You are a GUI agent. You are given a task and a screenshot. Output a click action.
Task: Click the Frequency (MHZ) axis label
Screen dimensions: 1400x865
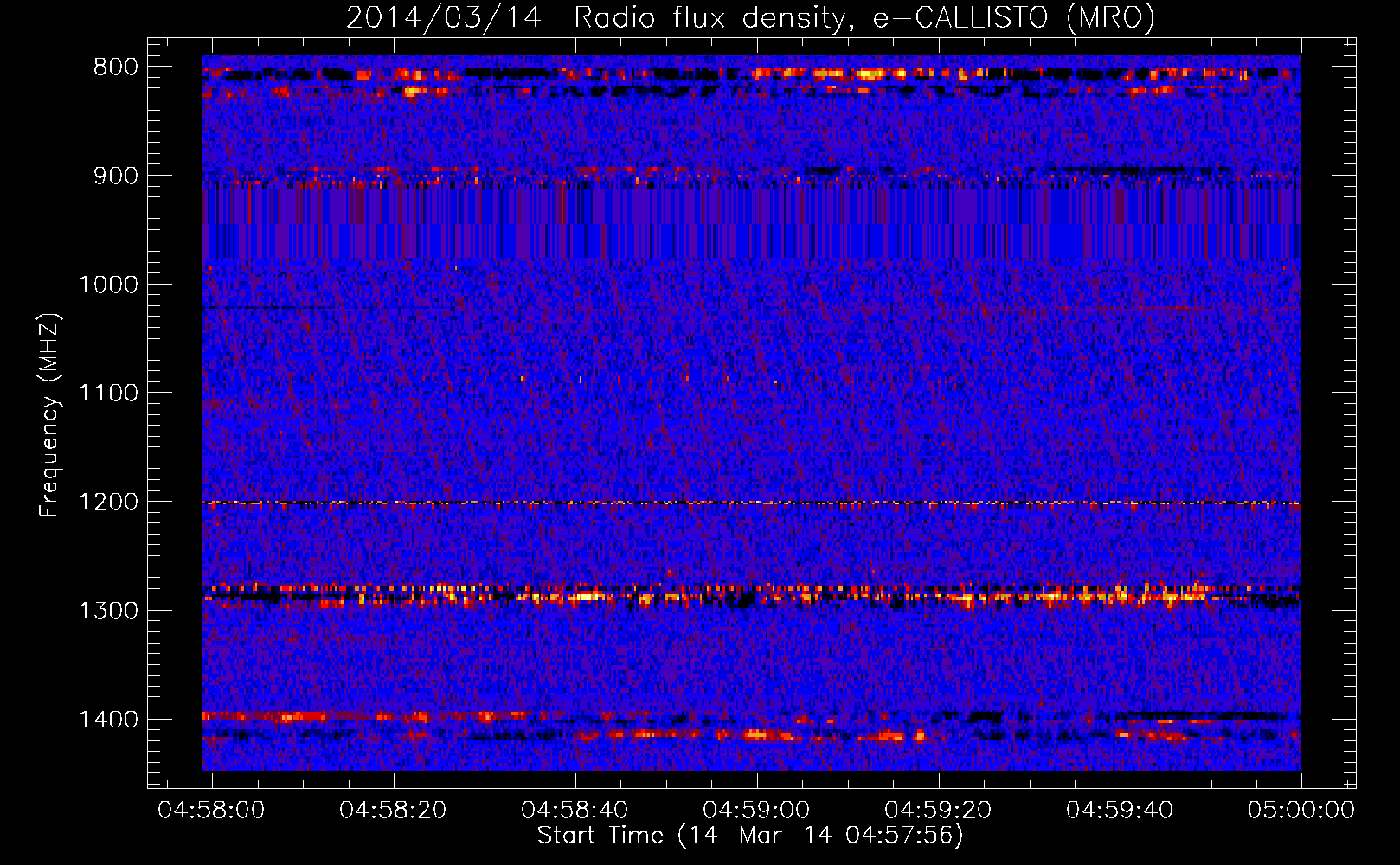[49, 414]
